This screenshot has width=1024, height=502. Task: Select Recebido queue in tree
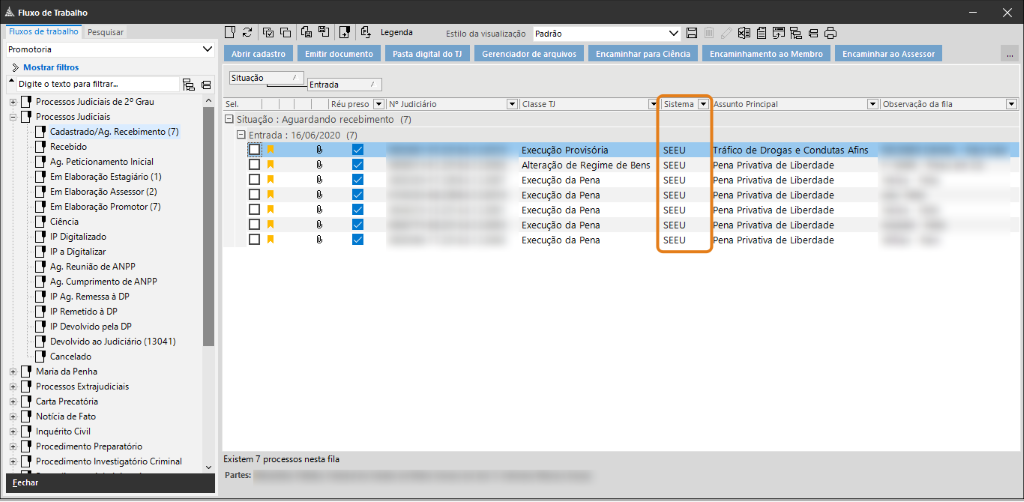[x=69, y=147]
